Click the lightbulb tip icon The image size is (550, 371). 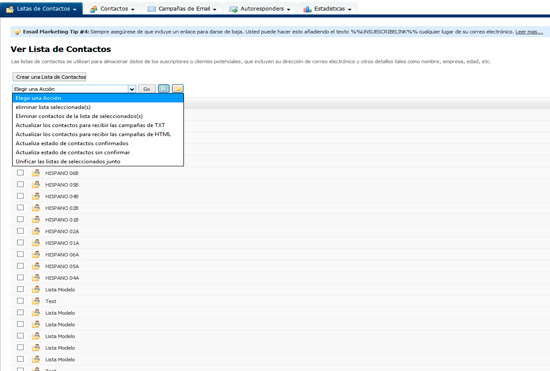tap(17, 32)
